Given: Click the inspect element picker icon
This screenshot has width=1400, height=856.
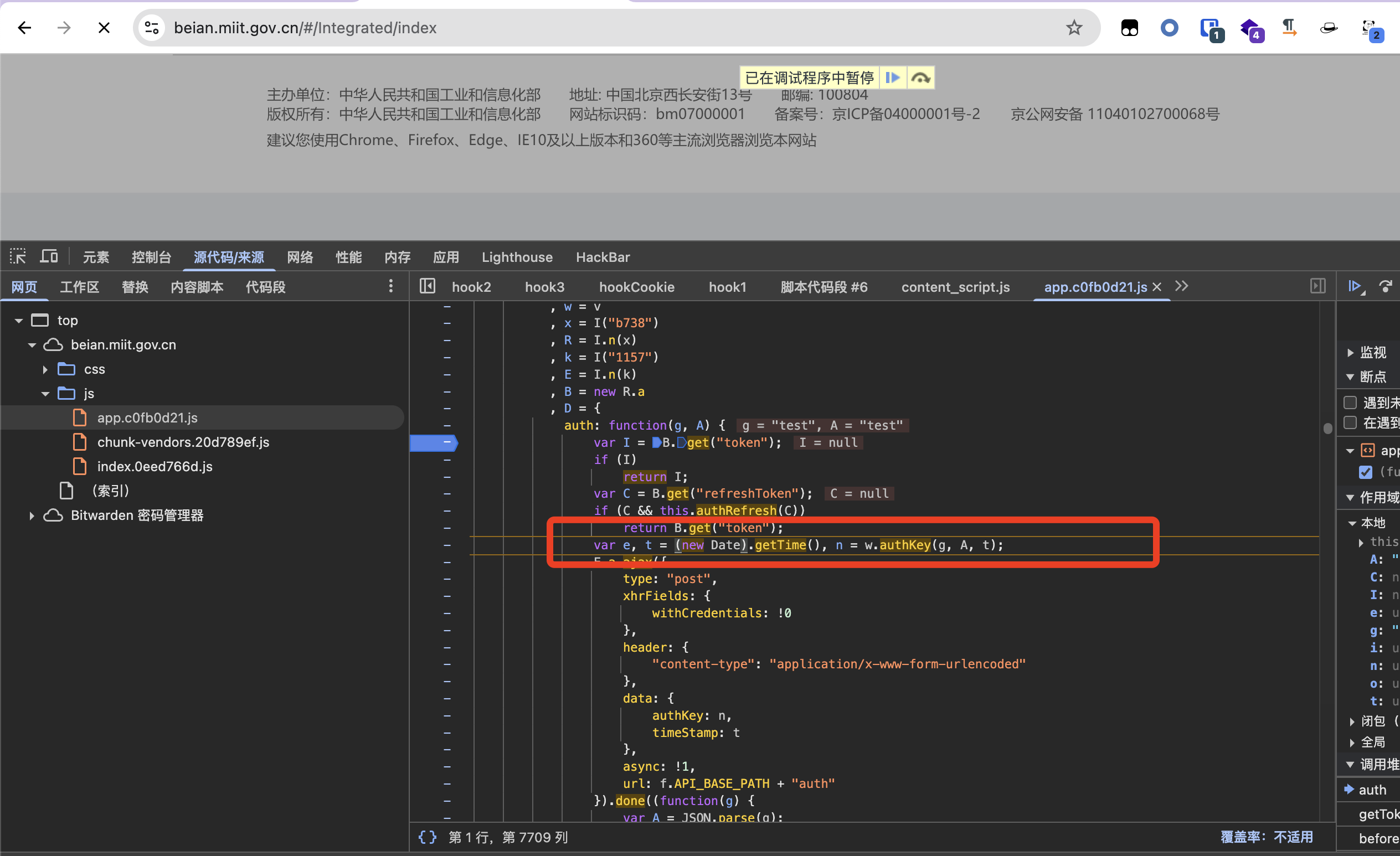Looking at the screenshot, I should tap(18, 257).
